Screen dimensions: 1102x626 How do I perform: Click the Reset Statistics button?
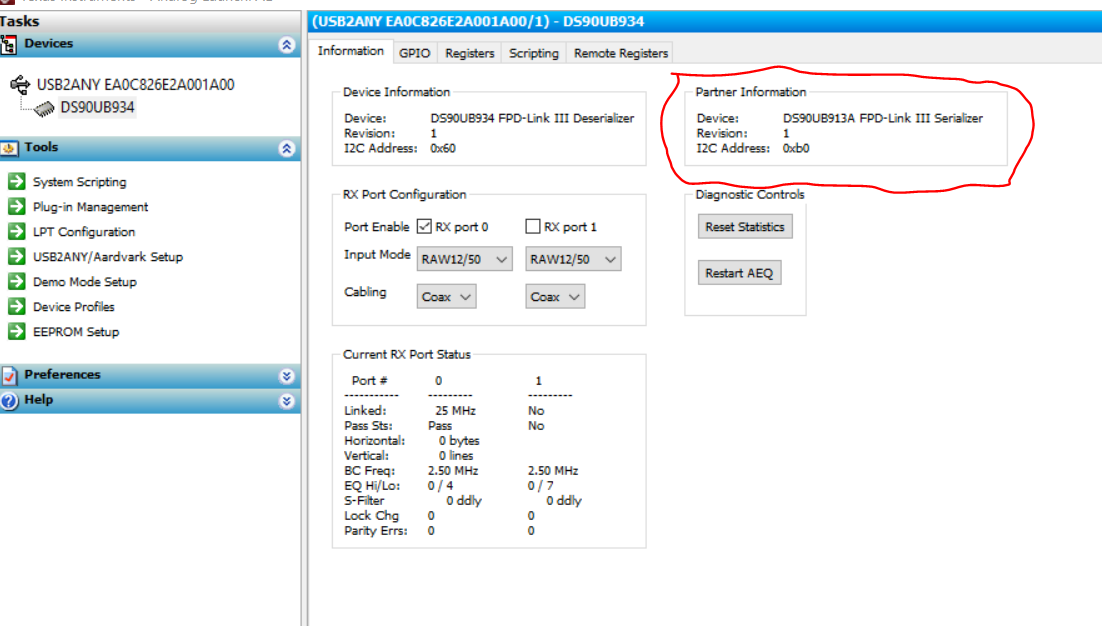(x=745, y=227)
